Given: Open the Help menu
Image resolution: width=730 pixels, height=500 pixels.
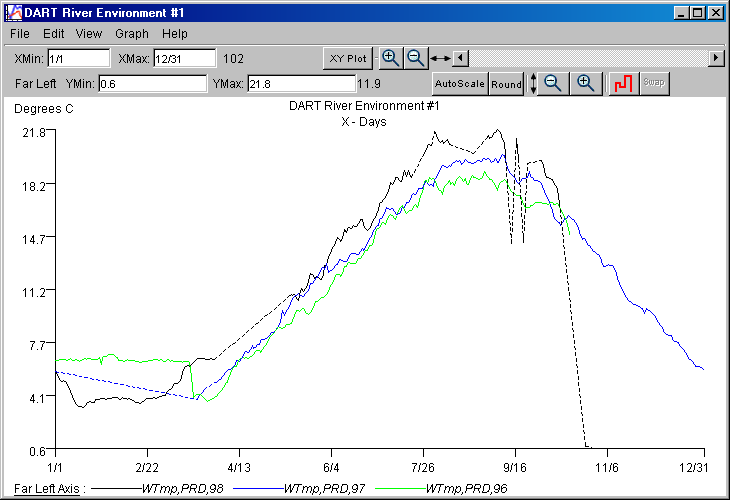Looking at the screenshot, I should [175, 34].
